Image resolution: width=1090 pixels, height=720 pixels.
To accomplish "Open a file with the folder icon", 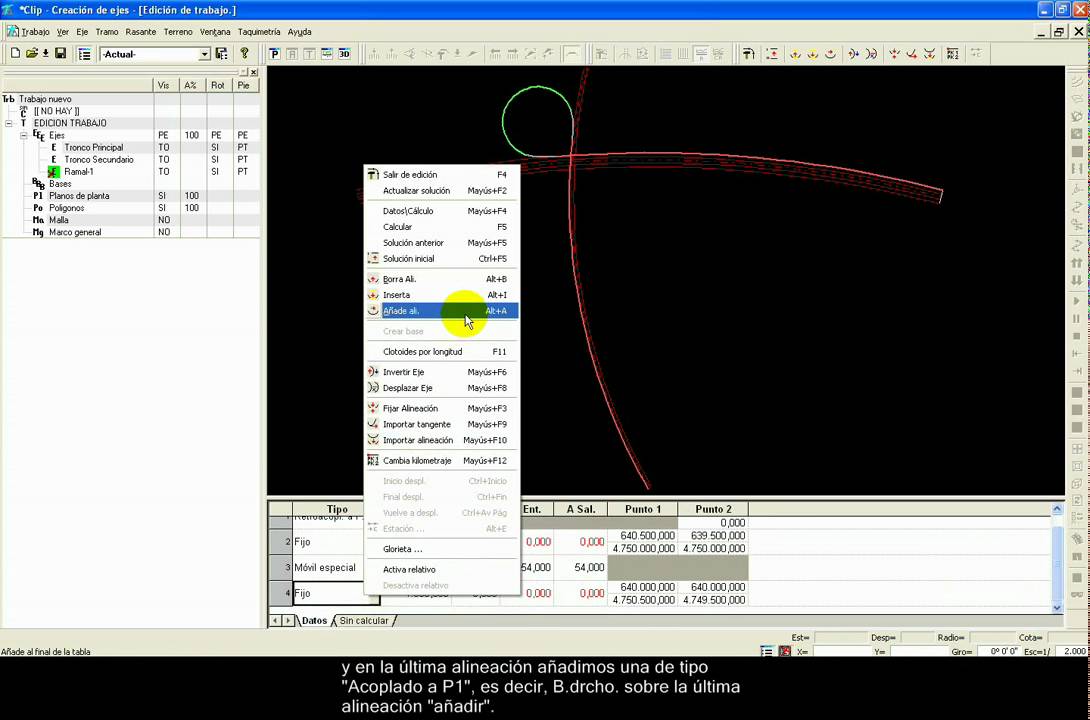I will 31,54.
